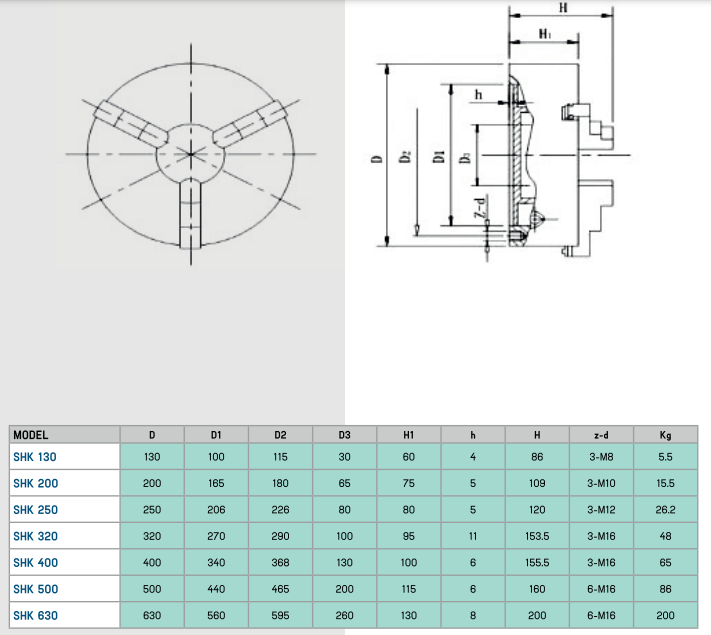This screenshot has width=711, height=635.
Task: Select h value 11 for SHK 320
Action: point(473,536)
